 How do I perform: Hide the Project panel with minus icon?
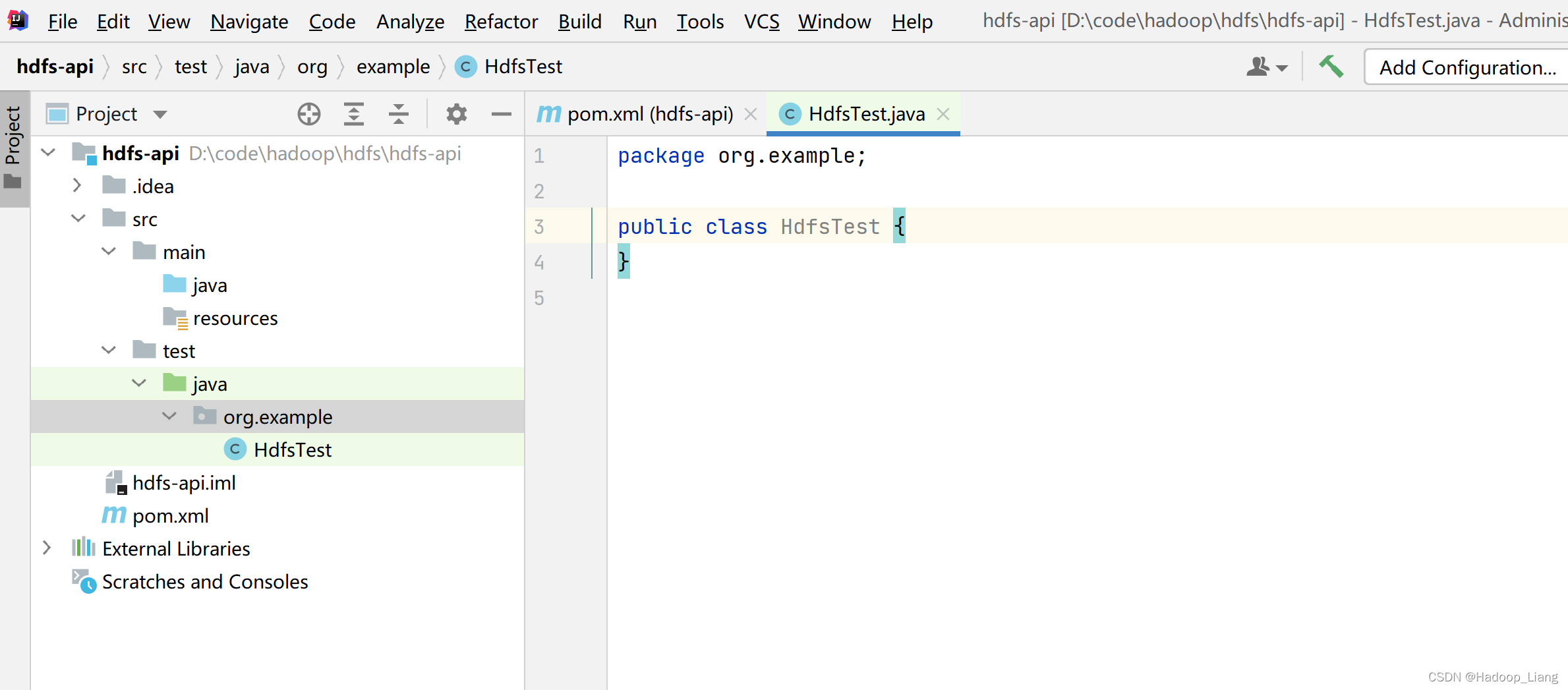(502, 114)
